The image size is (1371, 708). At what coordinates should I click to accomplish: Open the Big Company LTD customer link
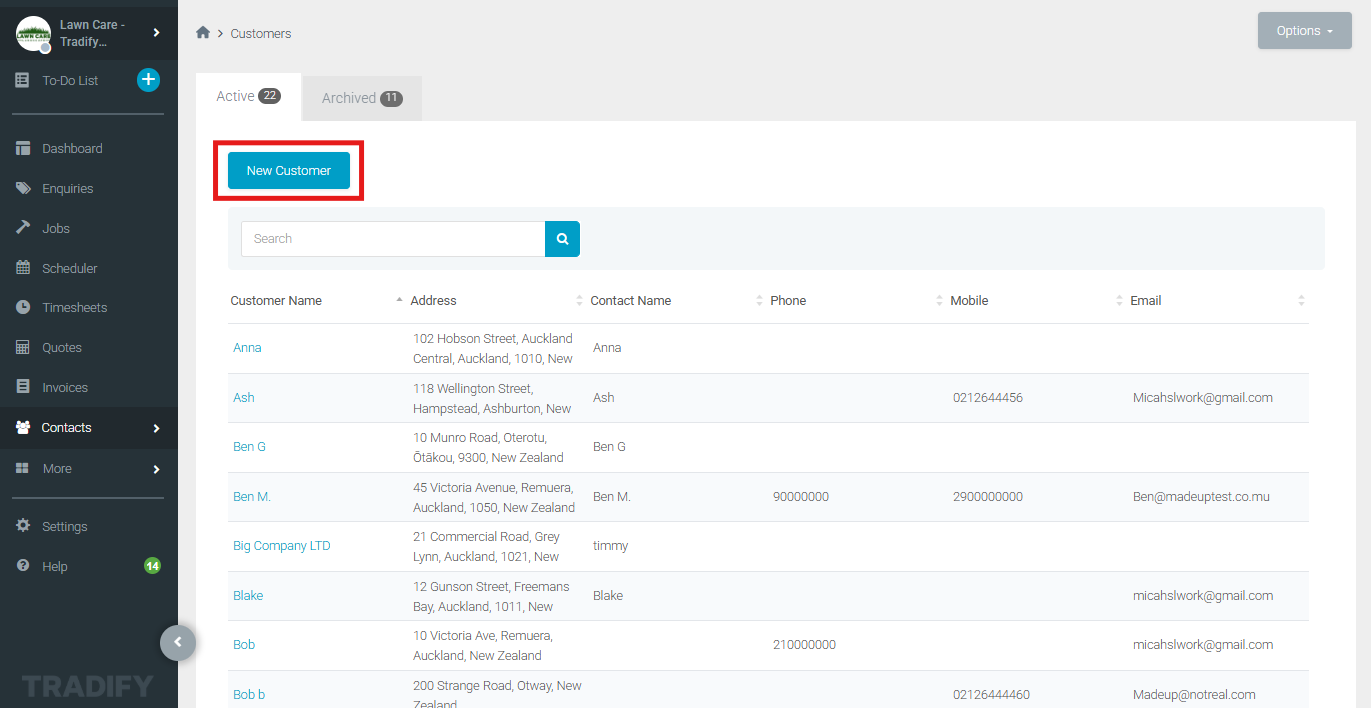[x=281, y=546]
